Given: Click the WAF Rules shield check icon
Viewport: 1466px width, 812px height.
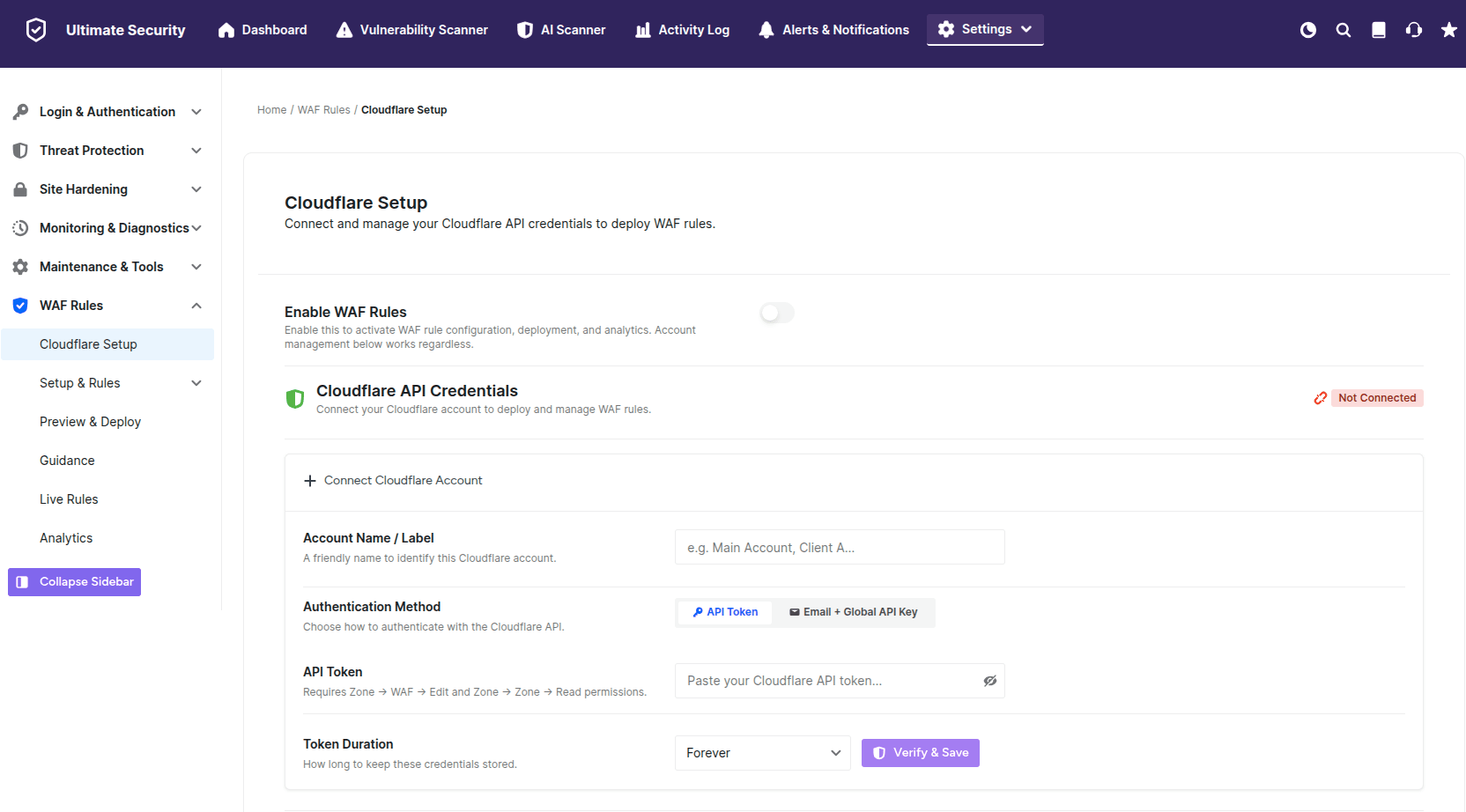Looking at the screenshot, I should pos(20,306).
